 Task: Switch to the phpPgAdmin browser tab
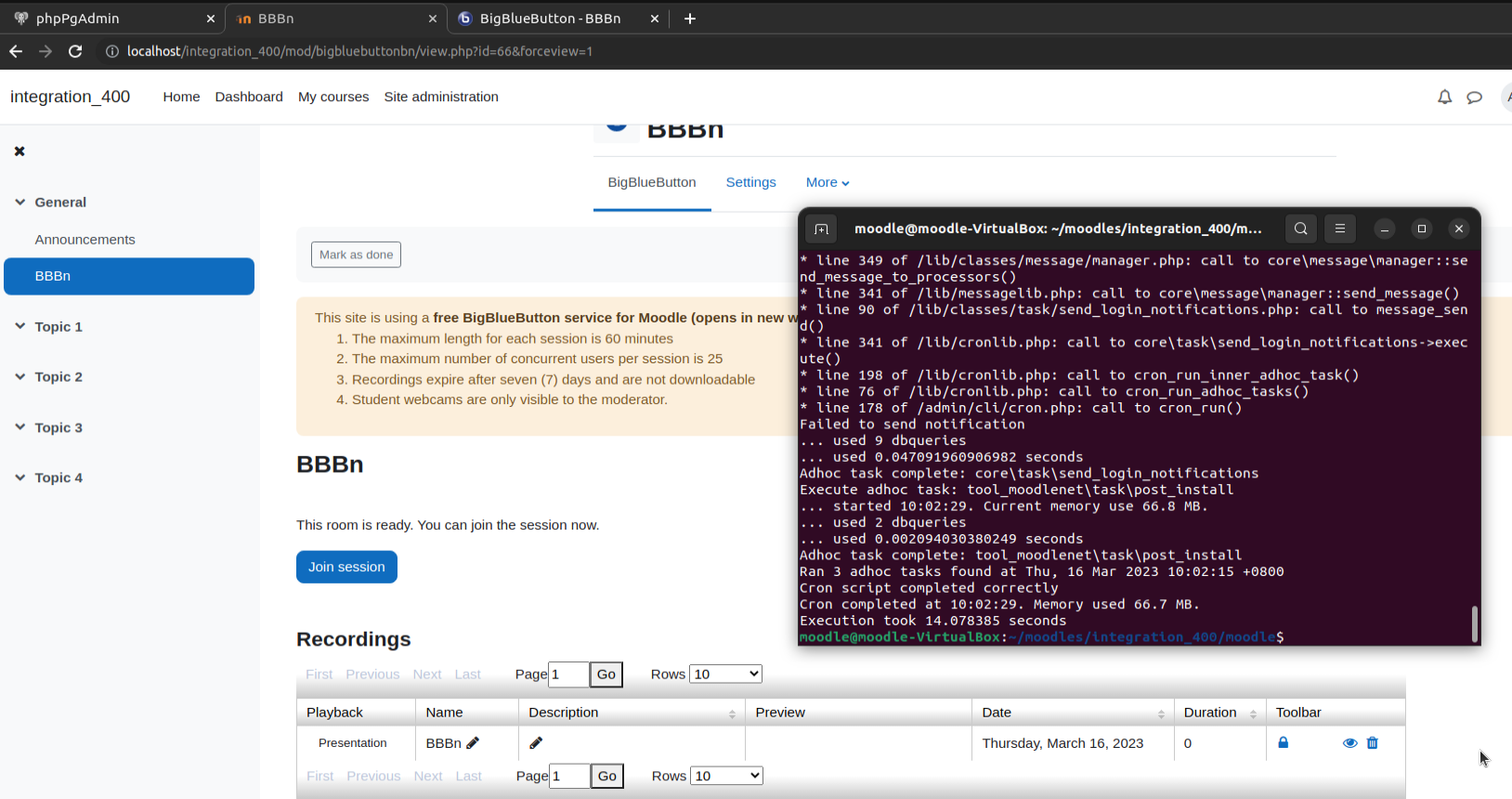tap(113, 19)
